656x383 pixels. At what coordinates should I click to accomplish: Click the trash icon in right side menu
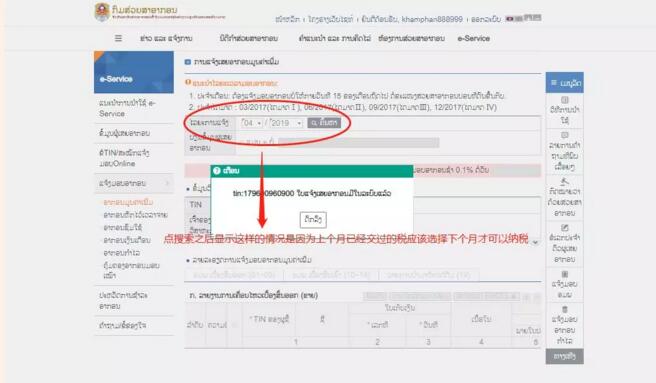click(x=564, y=309)
